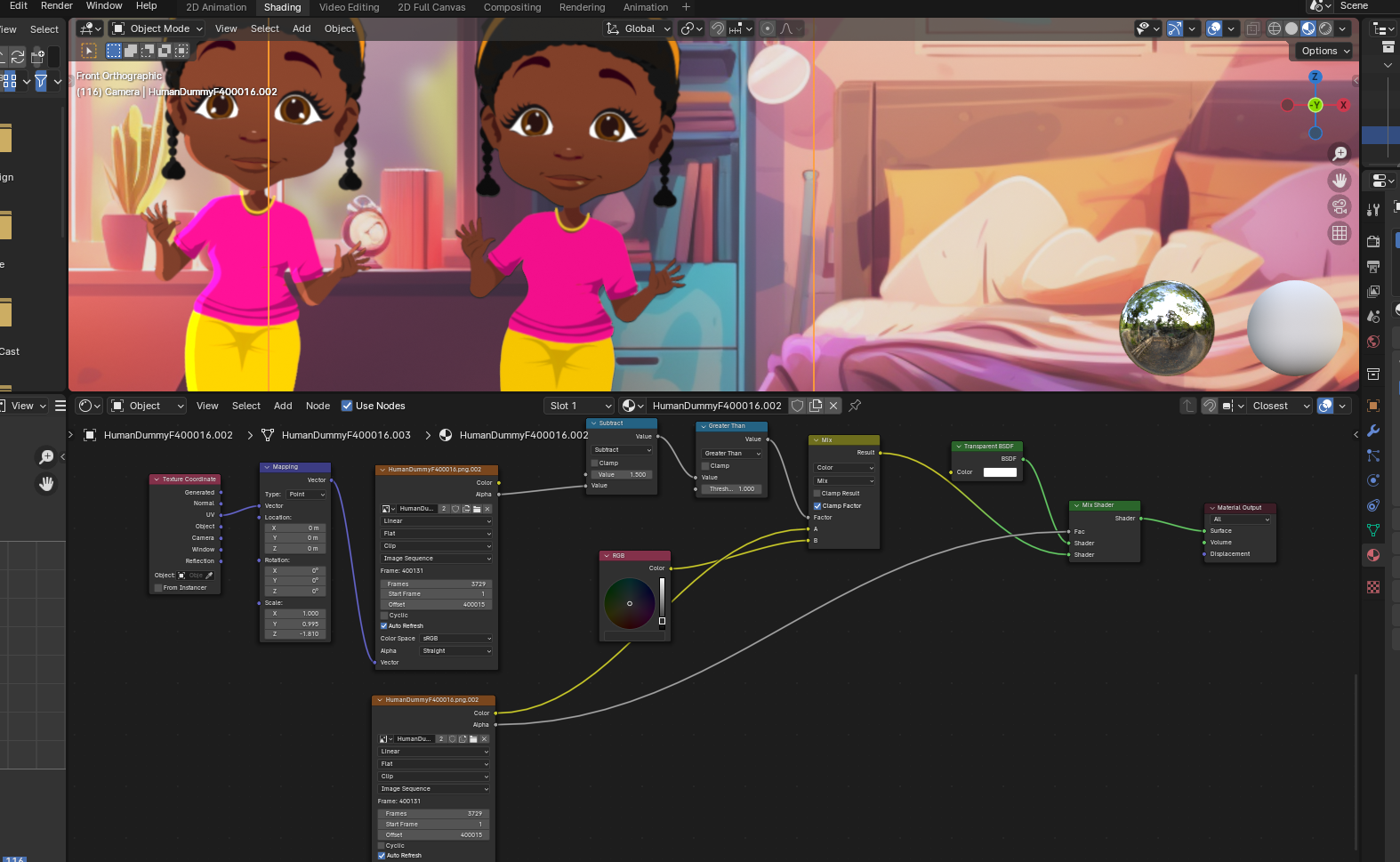
Task: Open the Object Data properties tab
Action: pos(1373,530)
